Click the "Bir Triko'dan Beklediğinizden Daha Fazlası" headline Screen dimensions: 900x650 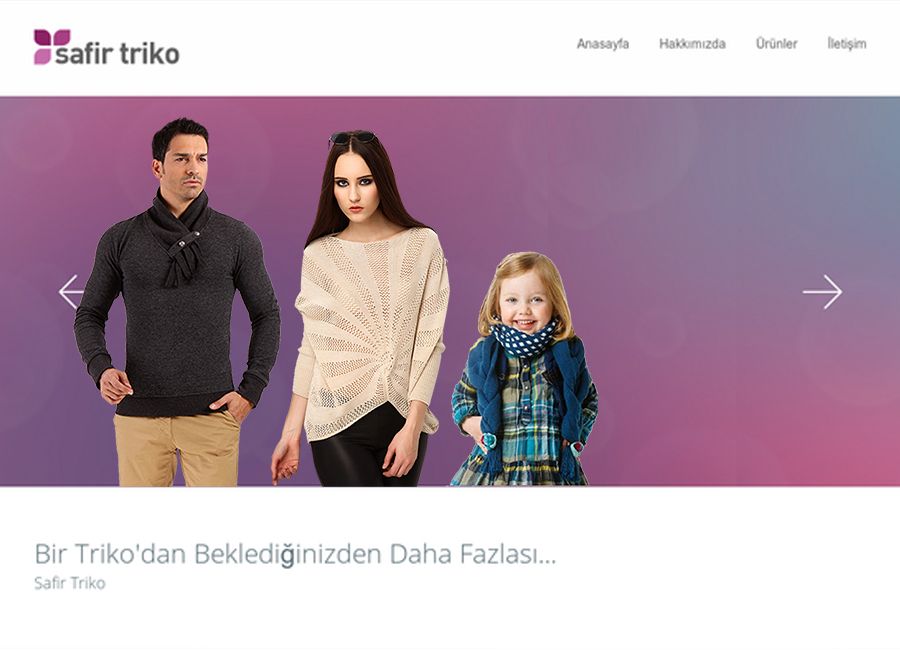295,554
